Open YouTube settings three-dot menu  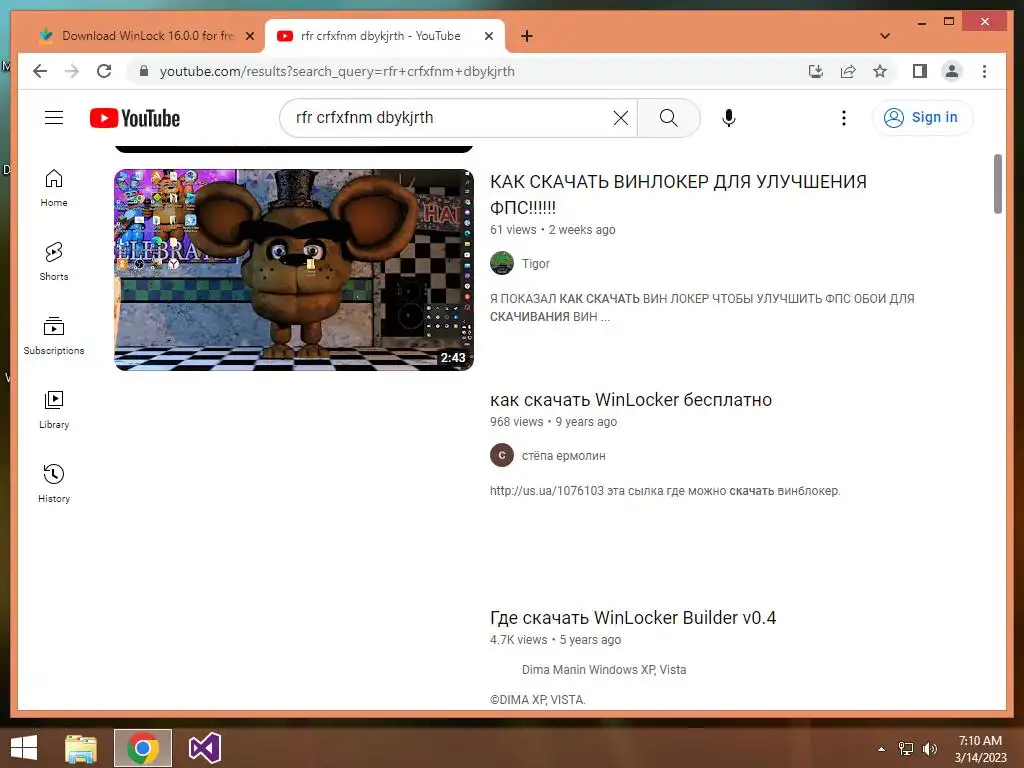844,118
